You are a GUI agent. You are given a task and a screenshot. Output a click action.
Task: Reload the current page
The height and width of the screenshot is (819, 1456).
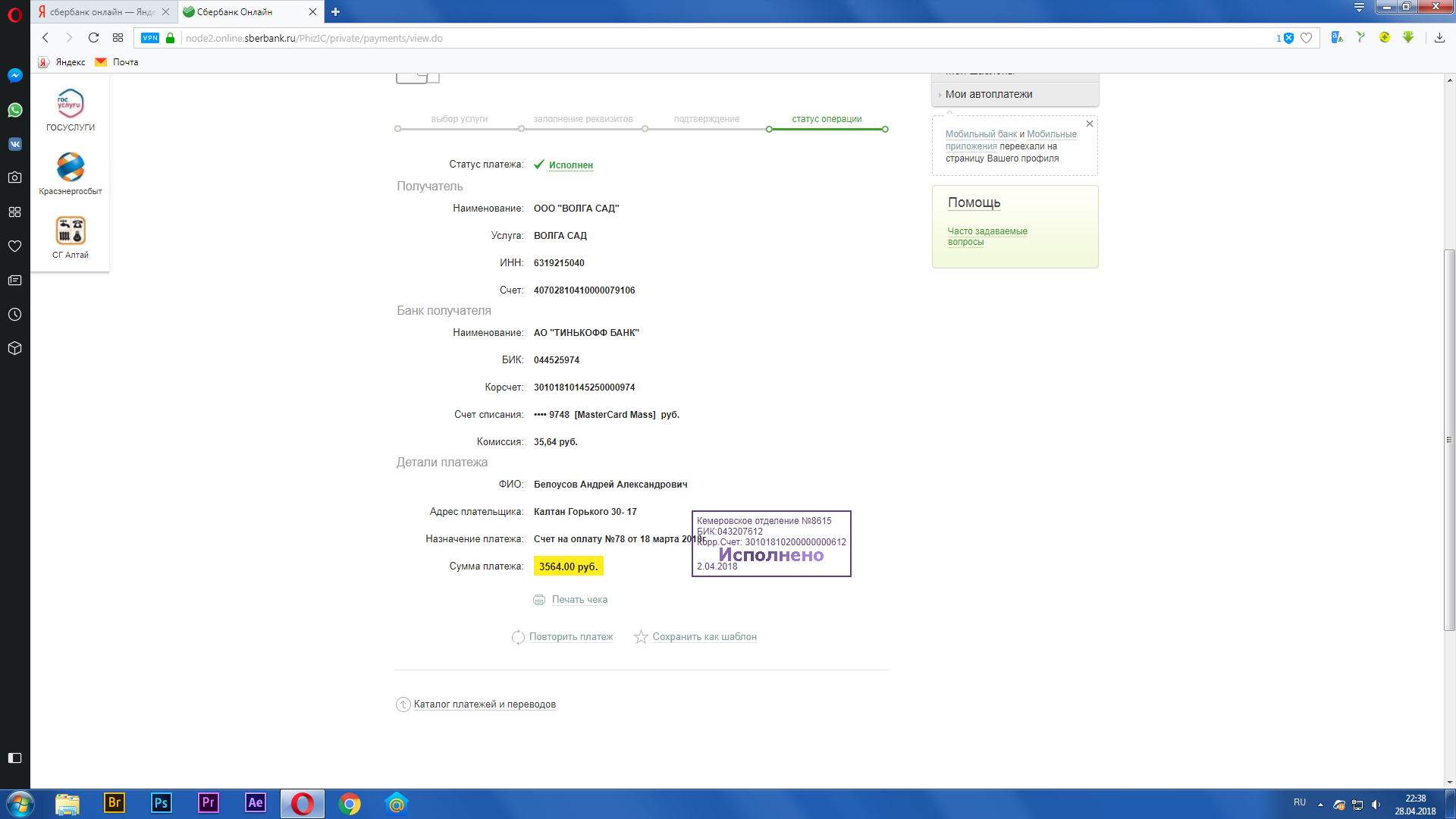pyautogui.click(x=93, y=38)
